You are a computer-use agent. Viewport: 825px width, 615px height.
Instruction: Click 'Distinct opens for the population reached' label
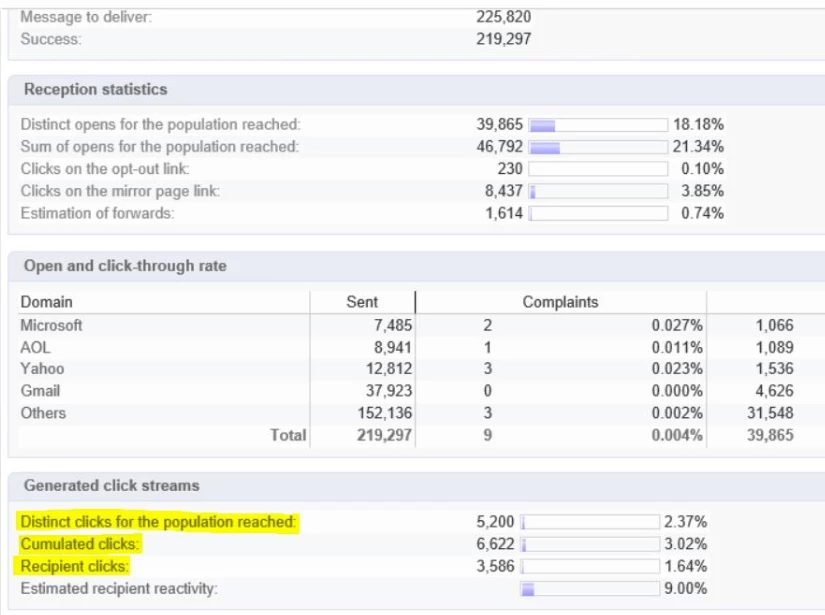[160, 124]
